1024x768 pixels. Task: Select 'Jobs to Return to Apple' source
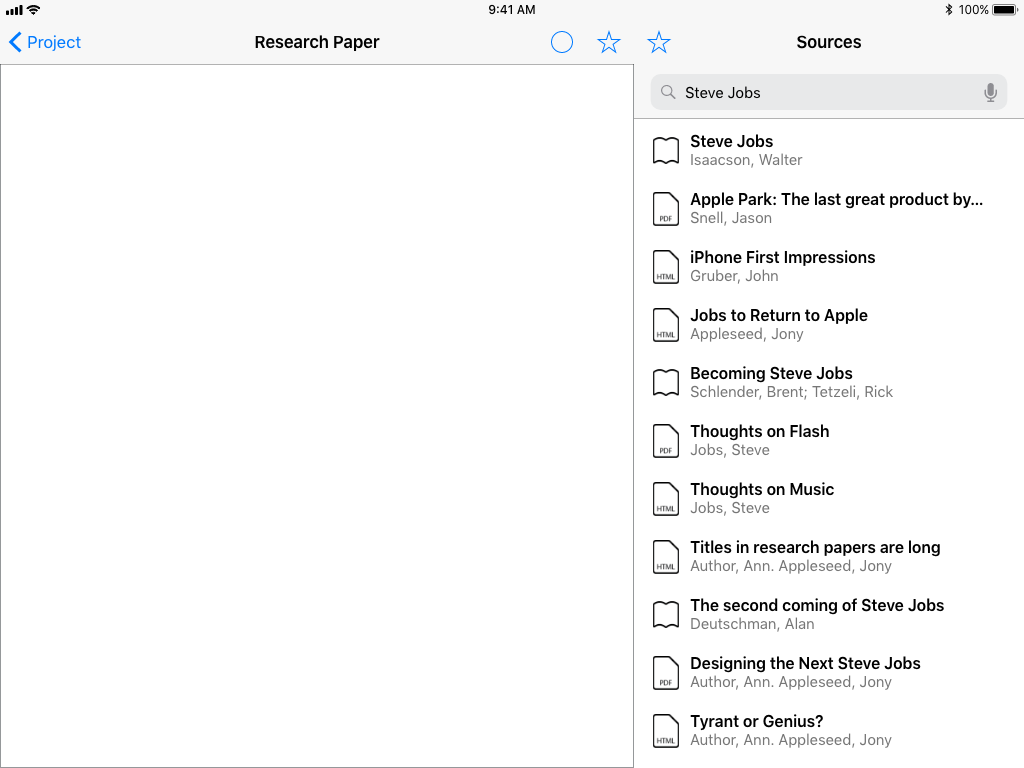(778, 315)
